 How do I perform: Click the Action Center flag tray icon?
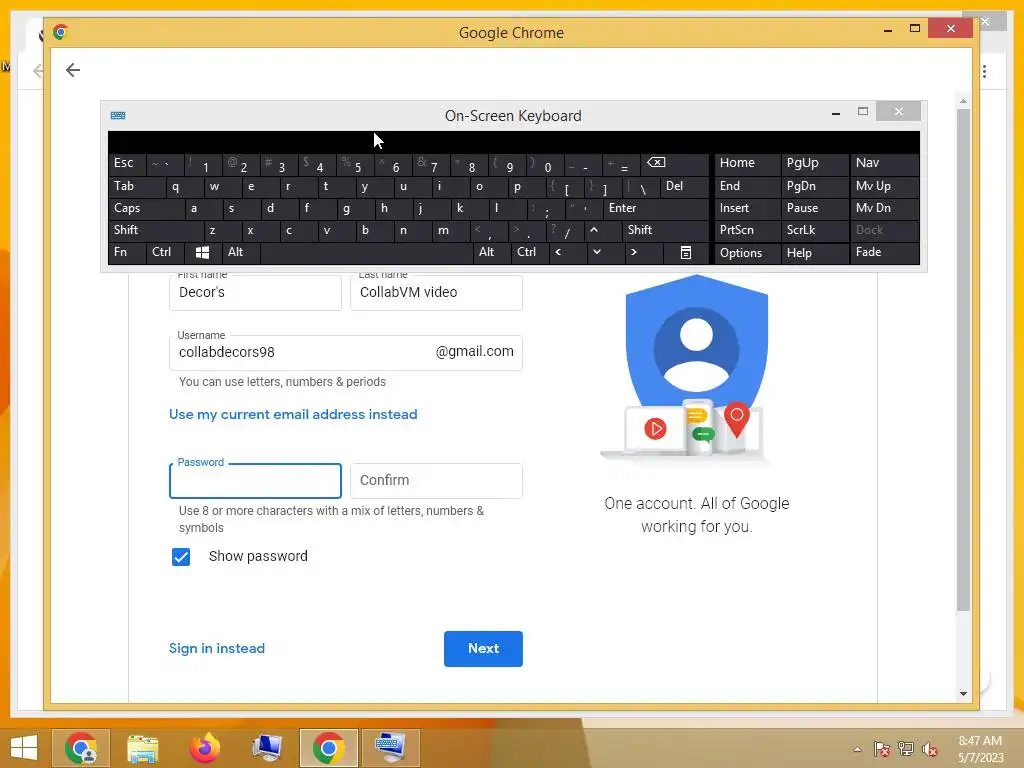pos(881,749)
